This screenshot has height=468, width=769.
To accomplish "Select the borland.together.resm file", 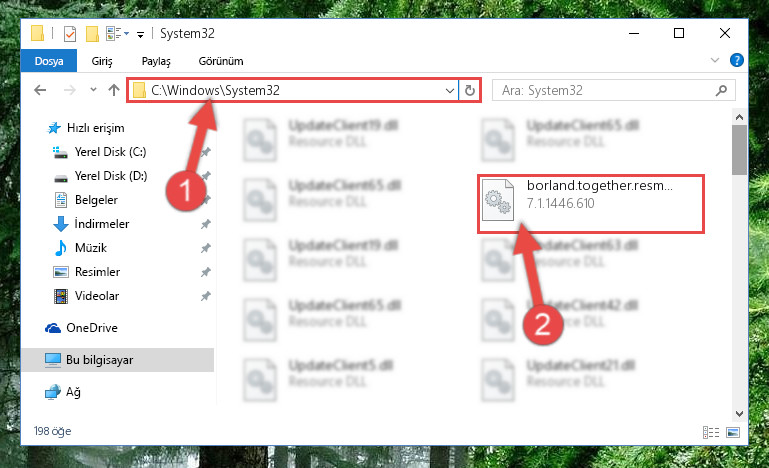I will click(x=590, y=204).
